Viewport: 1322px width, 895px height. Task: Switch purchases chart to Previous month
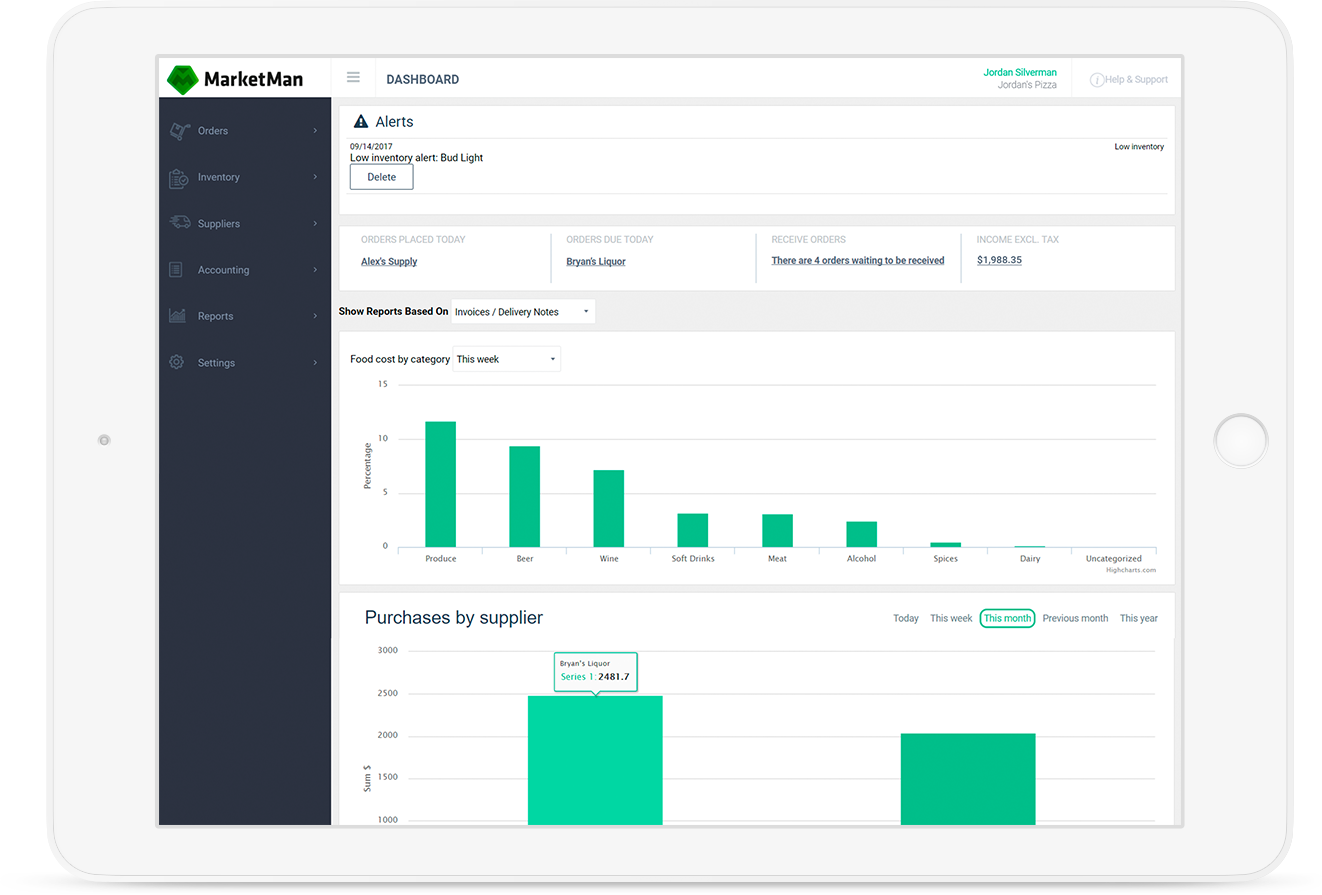point(1075,618)
